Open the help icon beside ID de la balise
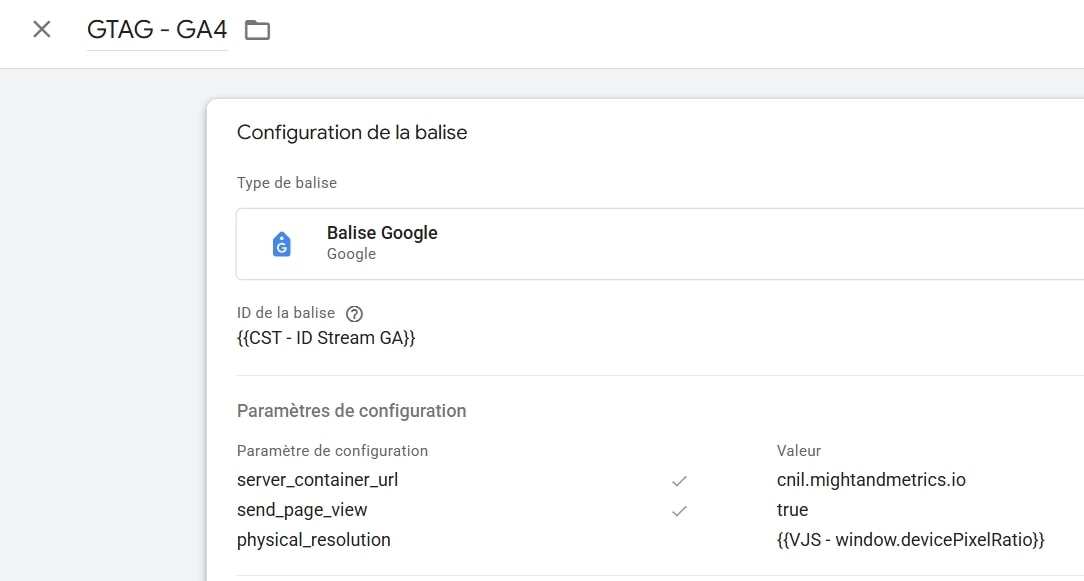 pos(354,312)
